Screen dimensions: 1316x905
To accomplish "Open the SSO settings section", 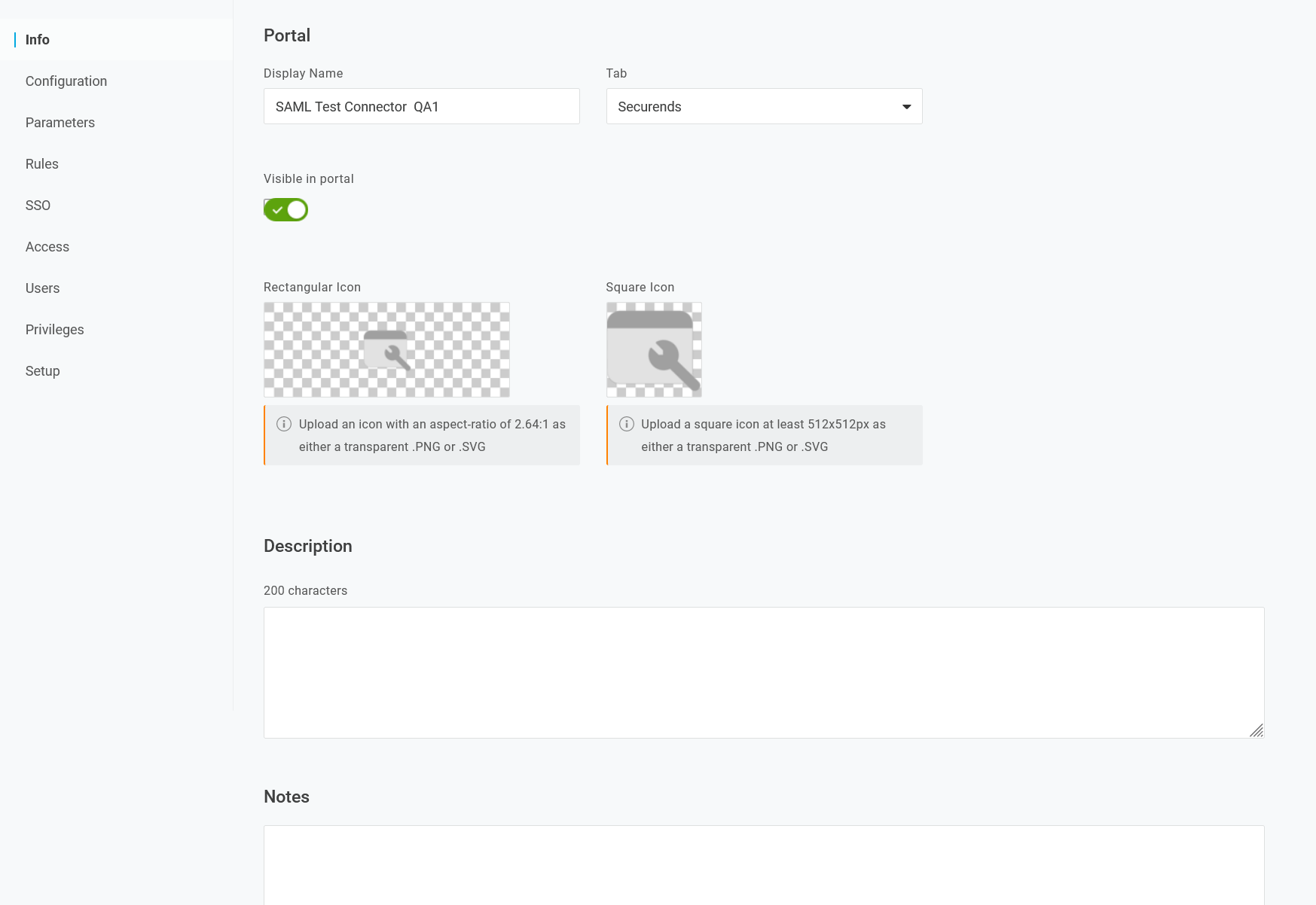I will 38,205.
